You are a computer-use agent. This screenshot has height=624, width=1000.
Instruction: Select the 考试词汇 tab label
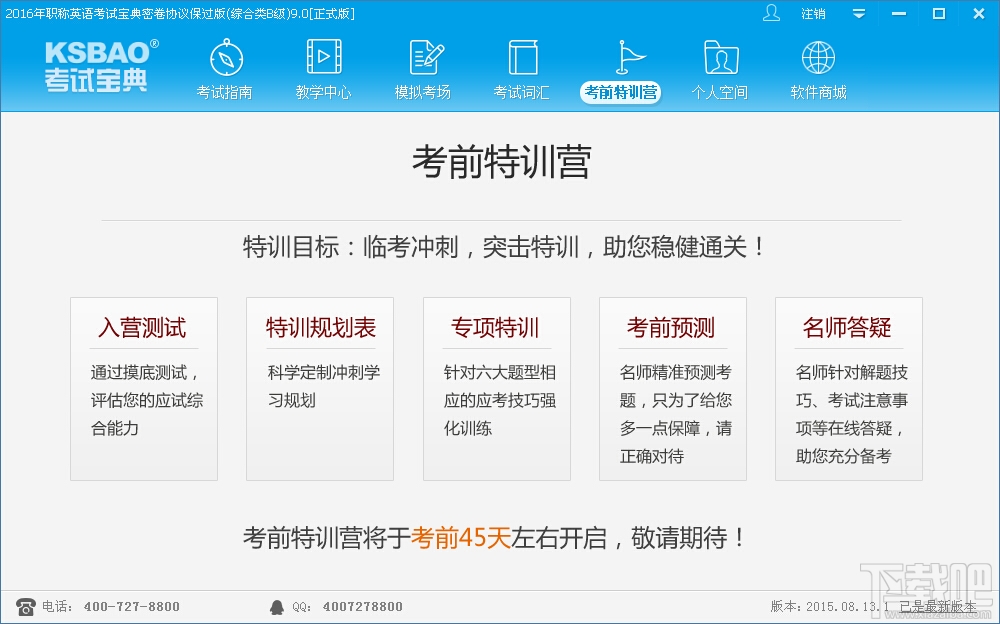pos(521,93)
